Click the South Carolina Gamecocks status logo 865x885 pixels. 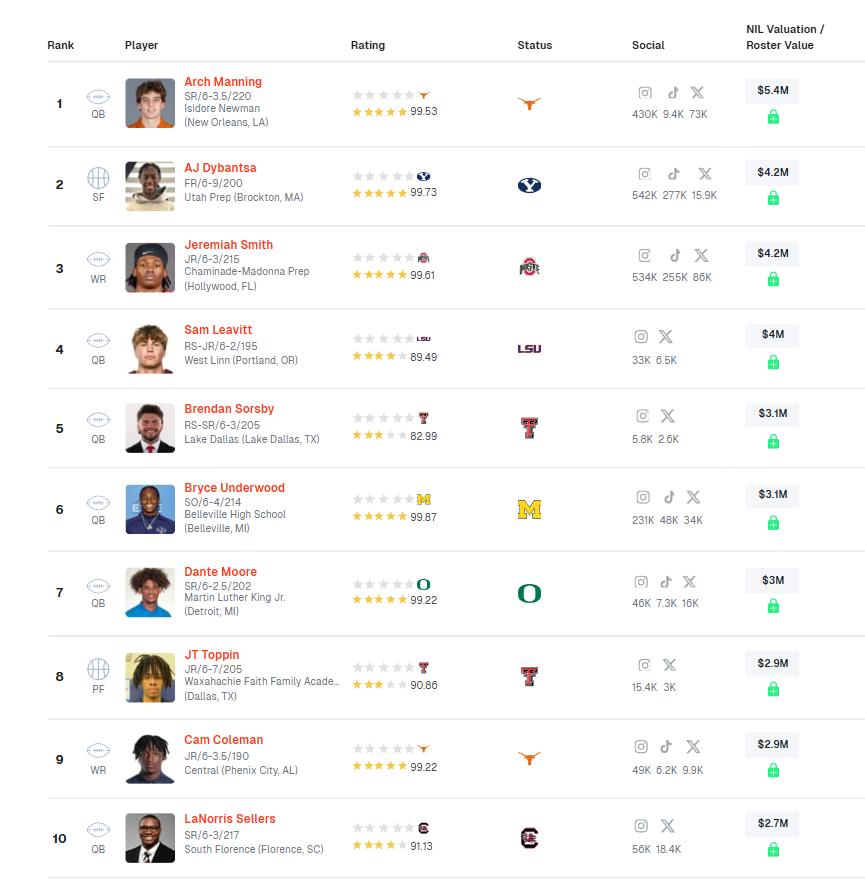[x=529, y=838]
